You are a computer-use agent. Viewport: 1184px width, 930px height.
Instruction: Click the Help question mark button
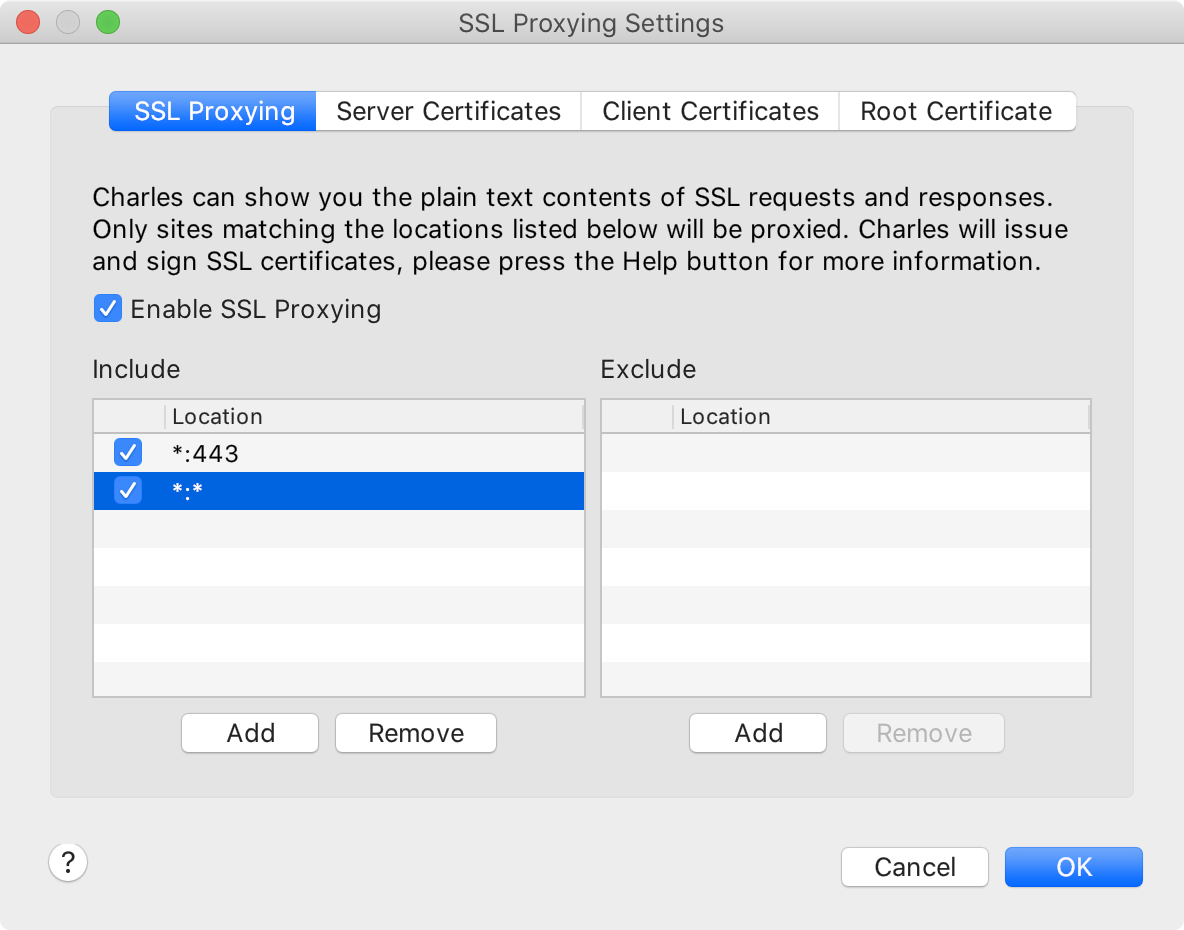68,862
